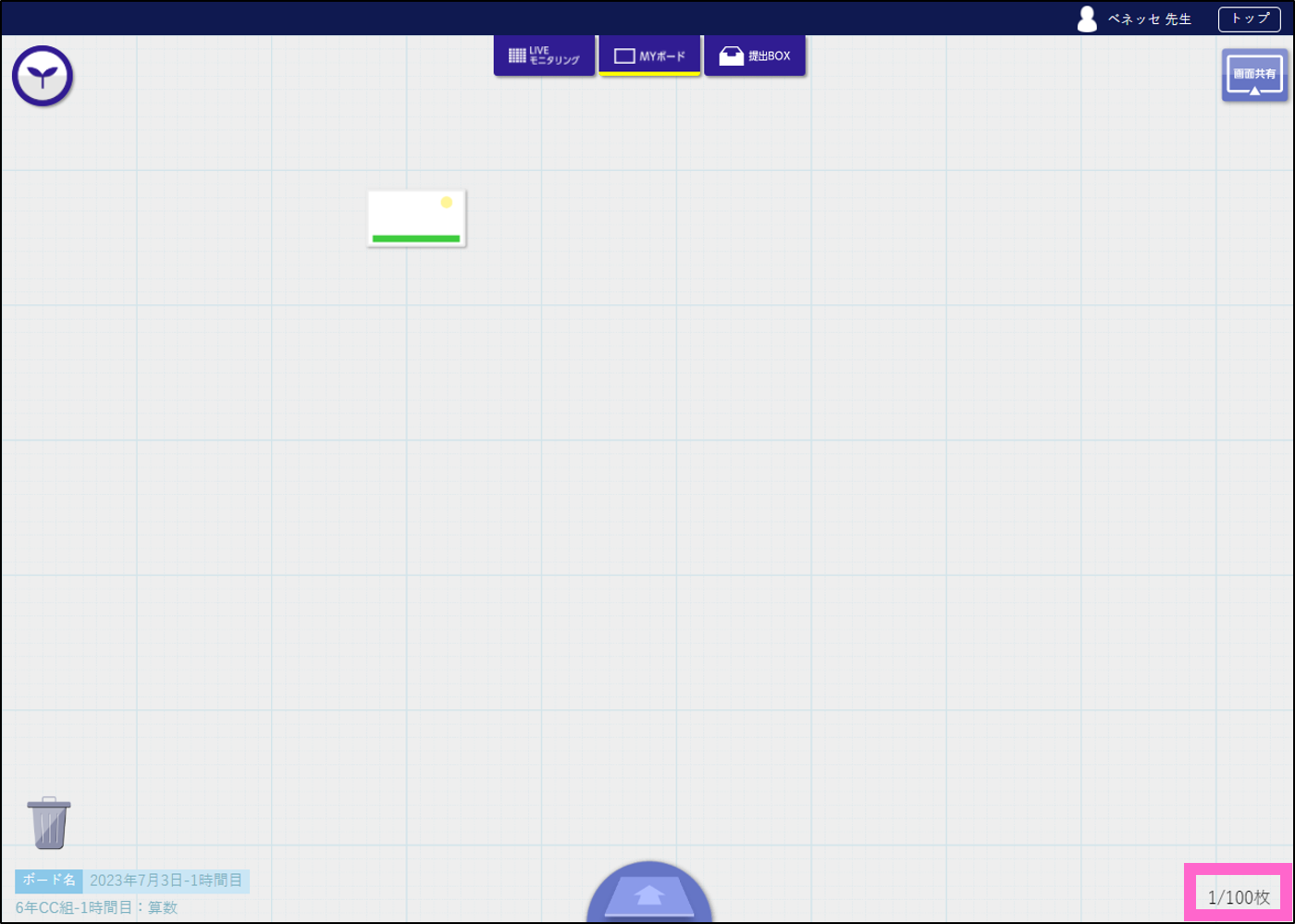The width and height of the screenshot is (1295, 924).
Task: Click the ベネッセ 先生 user name
Action: [x=1150, y=19]
